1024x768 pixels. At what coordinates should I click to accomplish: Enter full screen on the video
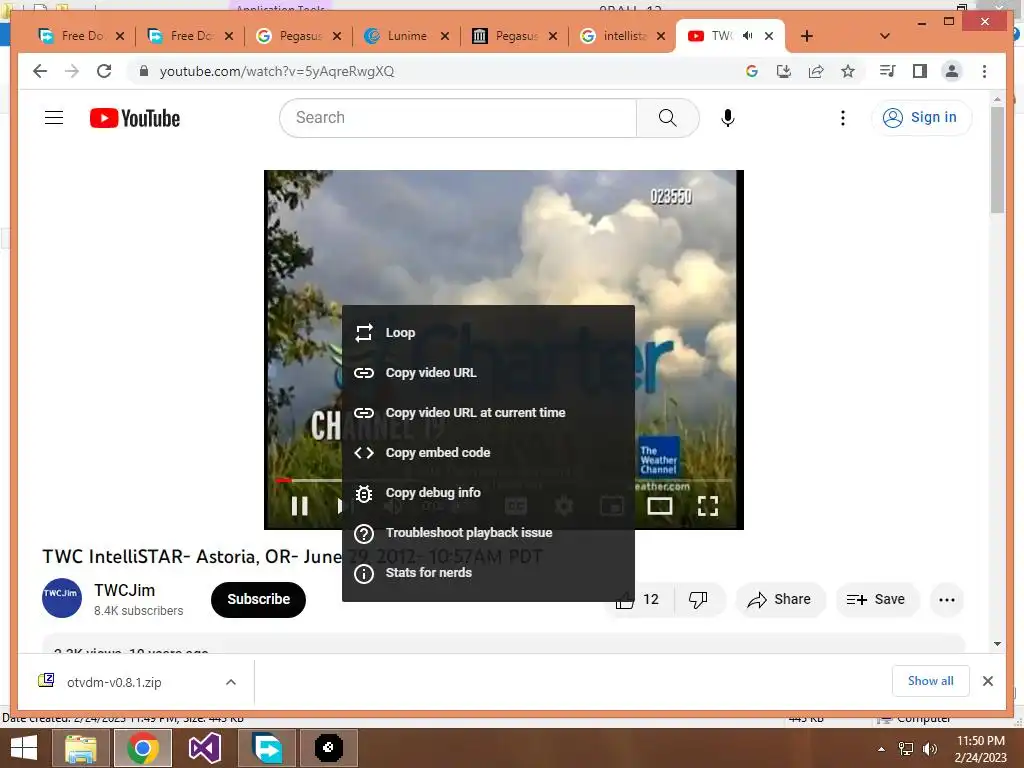tap(708, 506)
